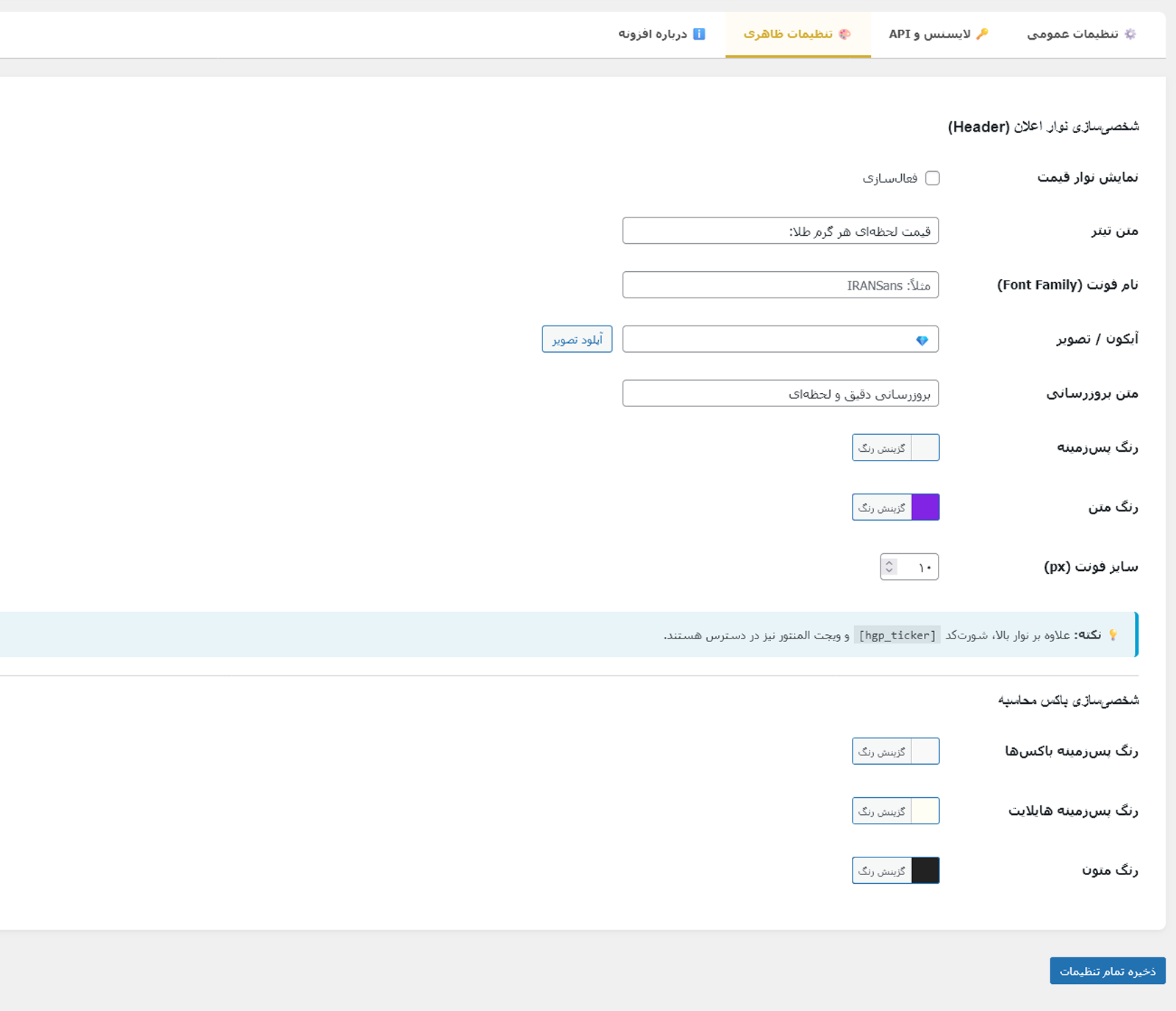Click the شخصی‌سازی نوار اعلان (Header) heading
The width and height of the screenshot is (1176, 1011).
click(1044, 126)
